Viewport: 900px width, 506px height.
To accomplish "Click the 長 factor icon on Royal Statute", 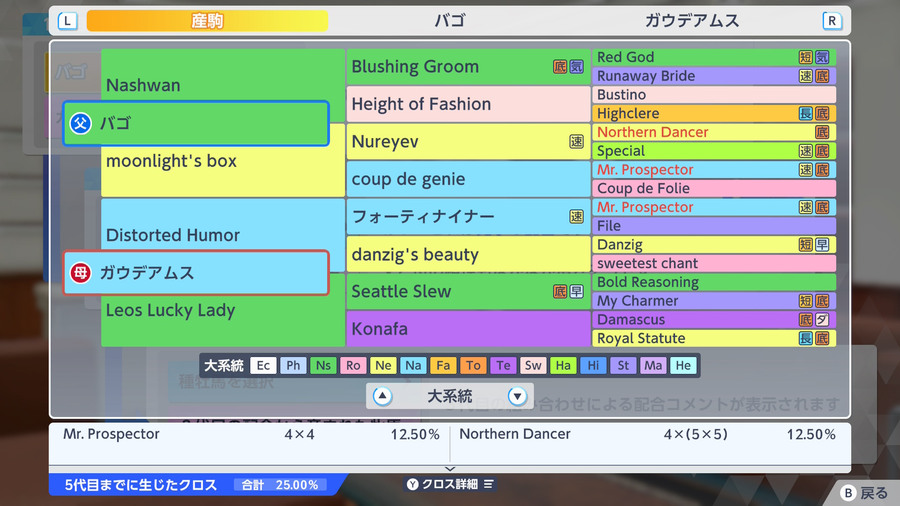I will coord(806,338).
